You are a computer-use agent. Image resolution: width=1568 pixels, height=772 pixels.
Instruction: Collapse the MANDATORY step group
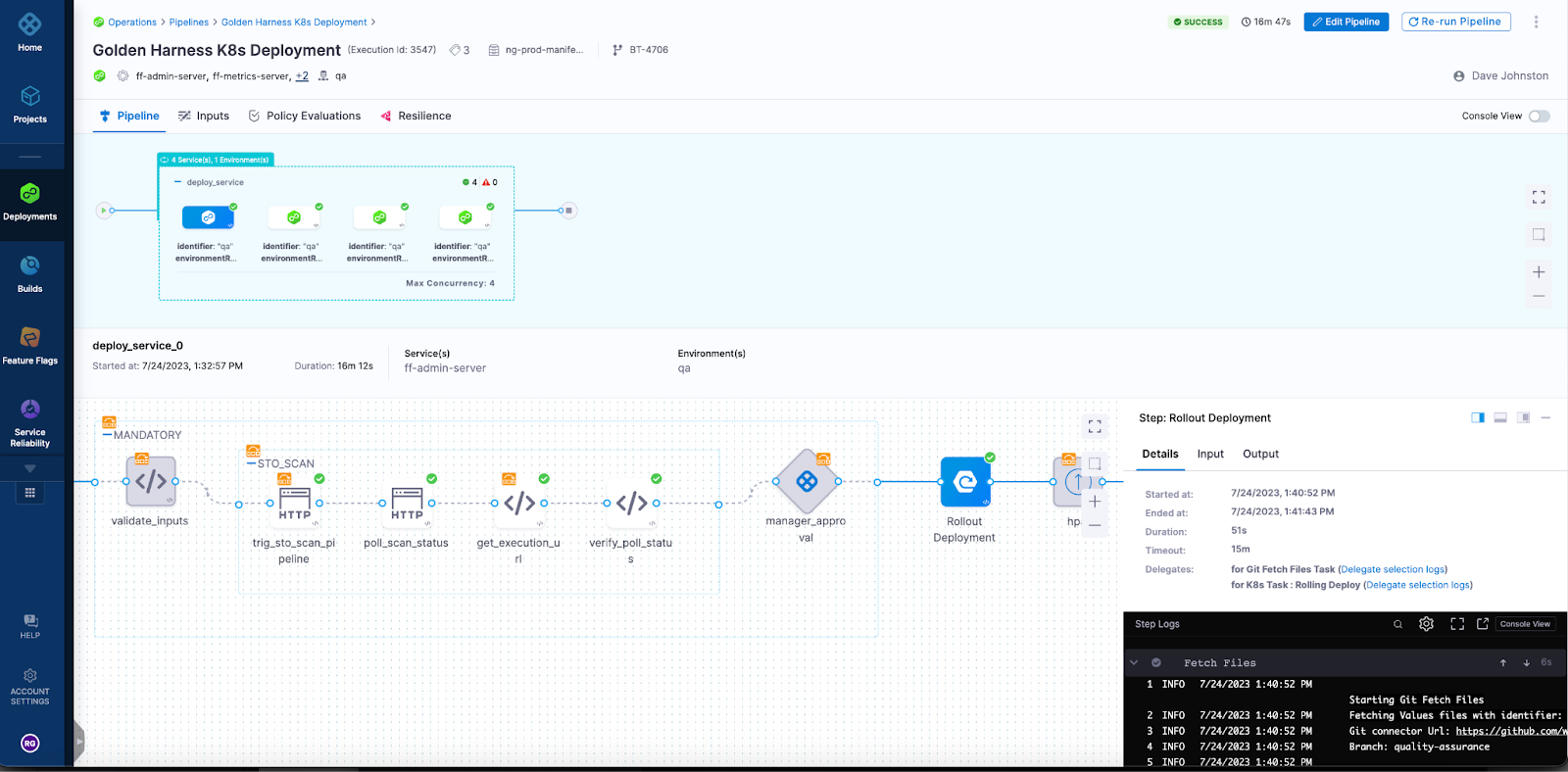point(107,435)
